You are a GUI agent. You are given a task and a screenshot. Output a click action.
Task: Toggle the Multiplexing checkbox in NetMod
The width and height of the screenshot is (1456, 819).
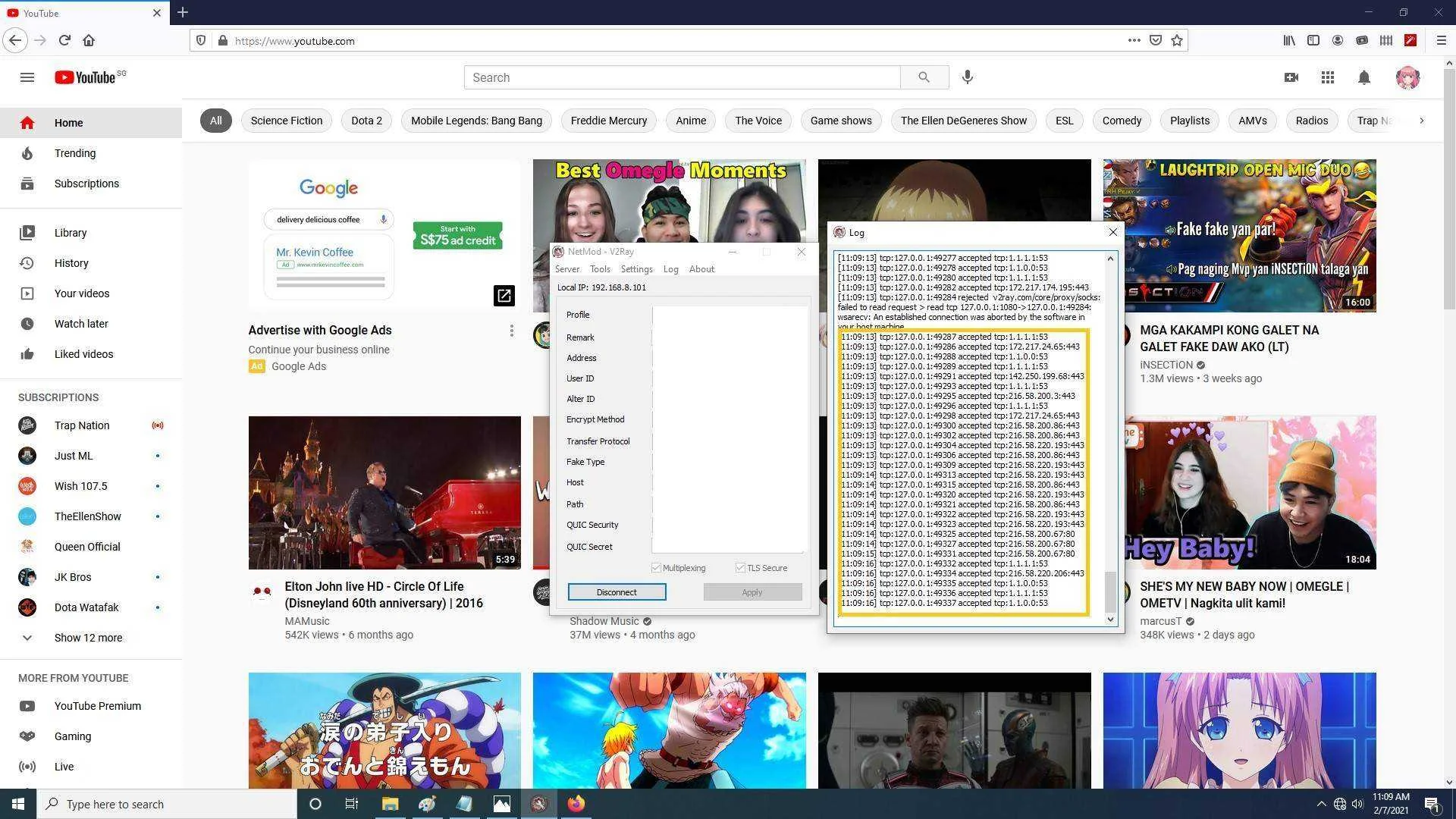click(656, 568)
